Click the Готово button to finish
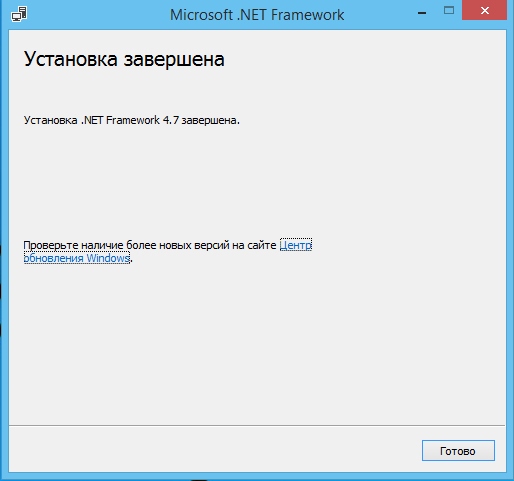Screen dimensions: 514x481 [458, 451]
